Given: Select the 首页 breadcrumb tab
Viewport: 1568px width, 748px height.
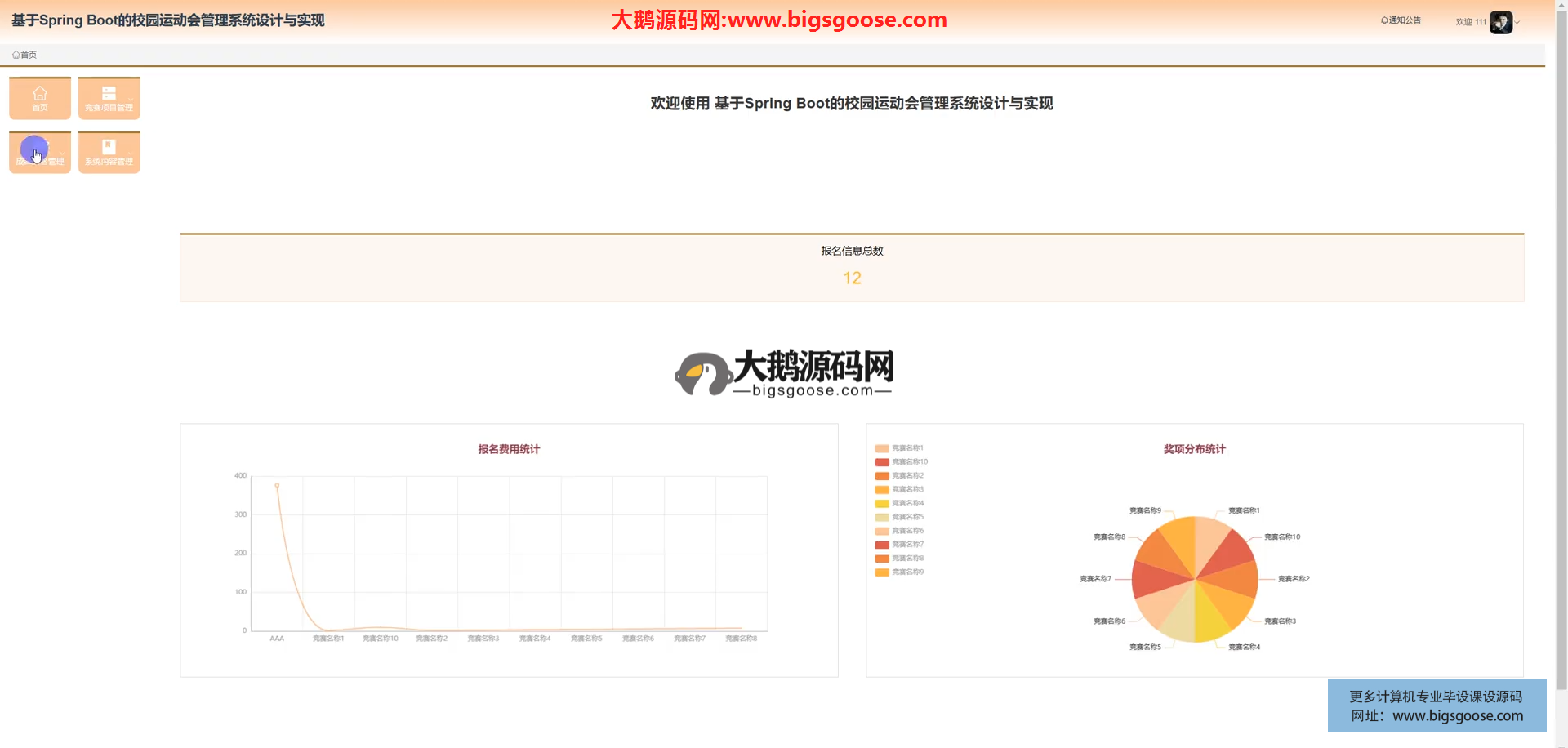Looking at the screenshot, I should 29,55.
